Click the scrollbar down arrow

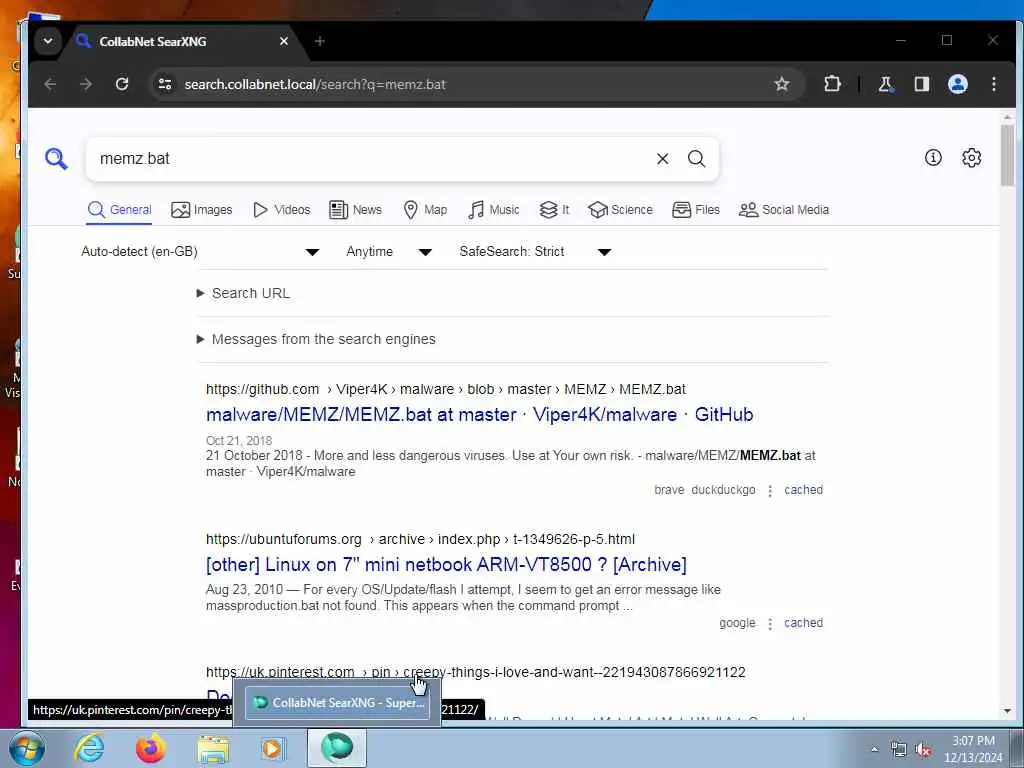coord(1007,711)
